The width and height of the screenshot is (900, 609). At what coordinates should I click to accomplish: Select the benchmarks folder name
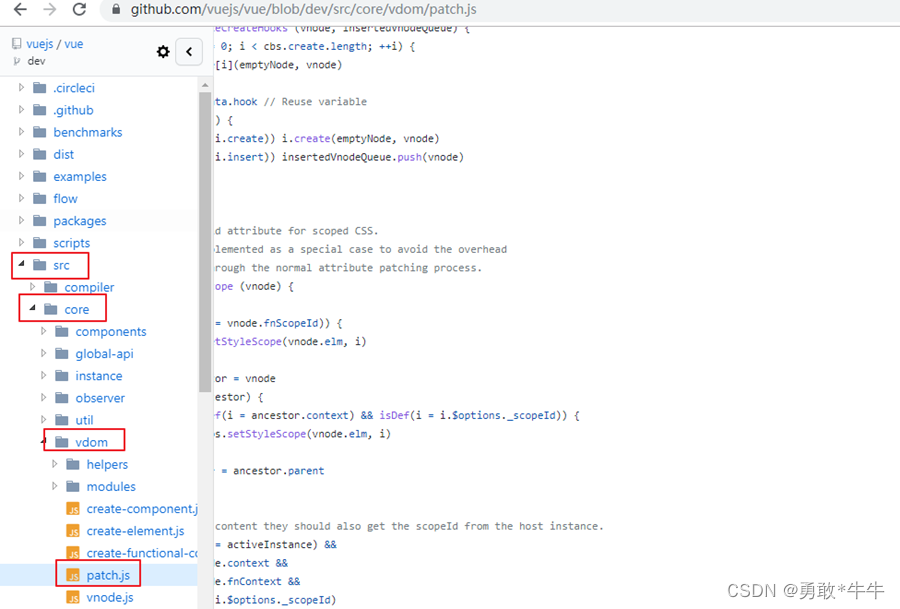pyautogui.click(x=88, y=133)
